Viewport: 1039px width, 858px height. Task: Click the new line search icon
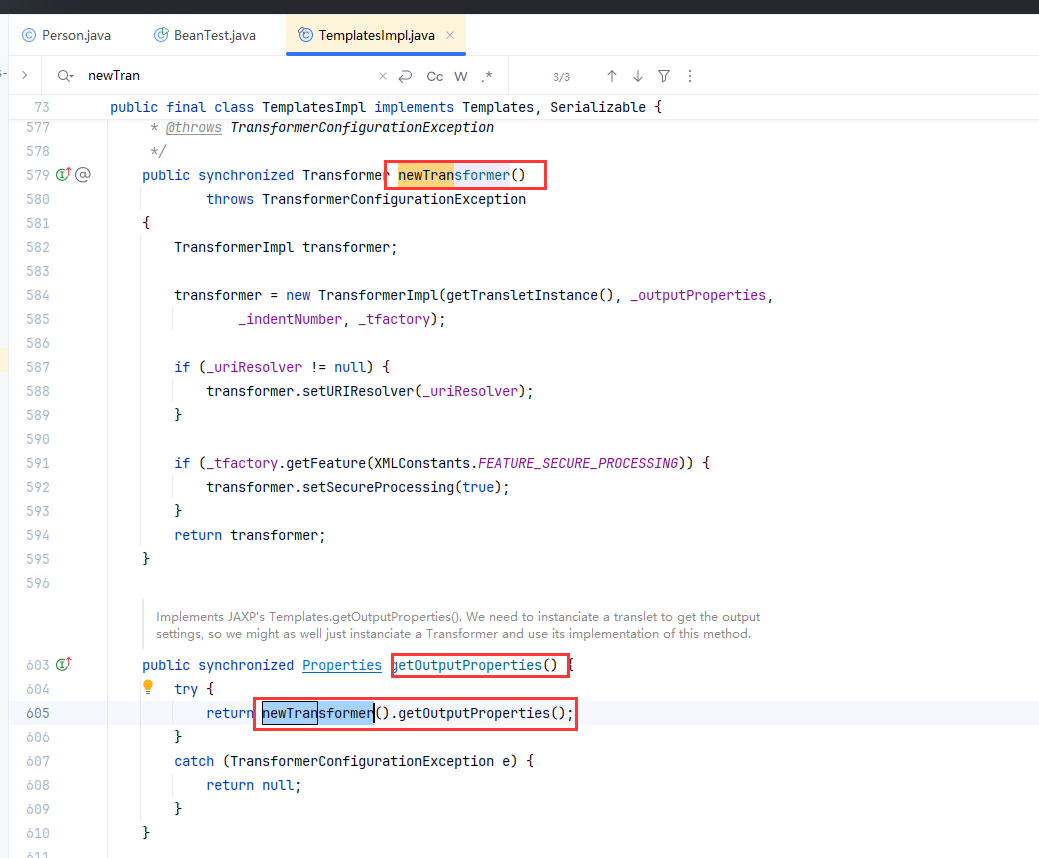[x=405, y=76]
